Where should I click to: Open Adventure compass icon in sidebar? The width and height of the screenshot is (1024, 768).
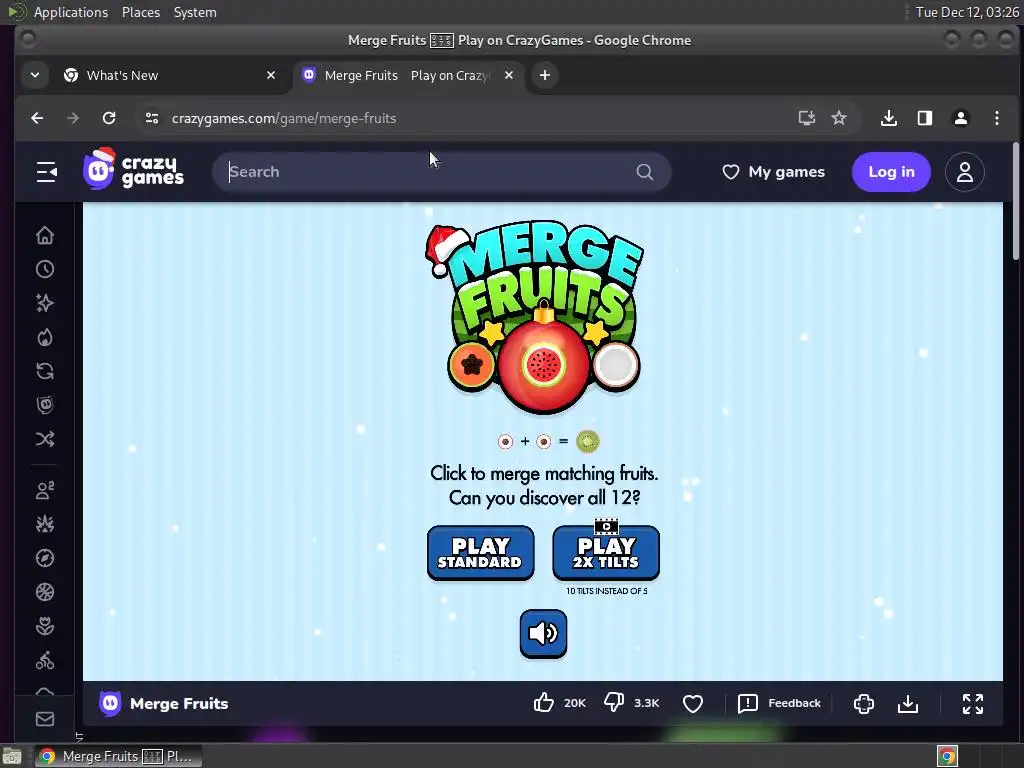pyautogui.click(x=45, y=558)
